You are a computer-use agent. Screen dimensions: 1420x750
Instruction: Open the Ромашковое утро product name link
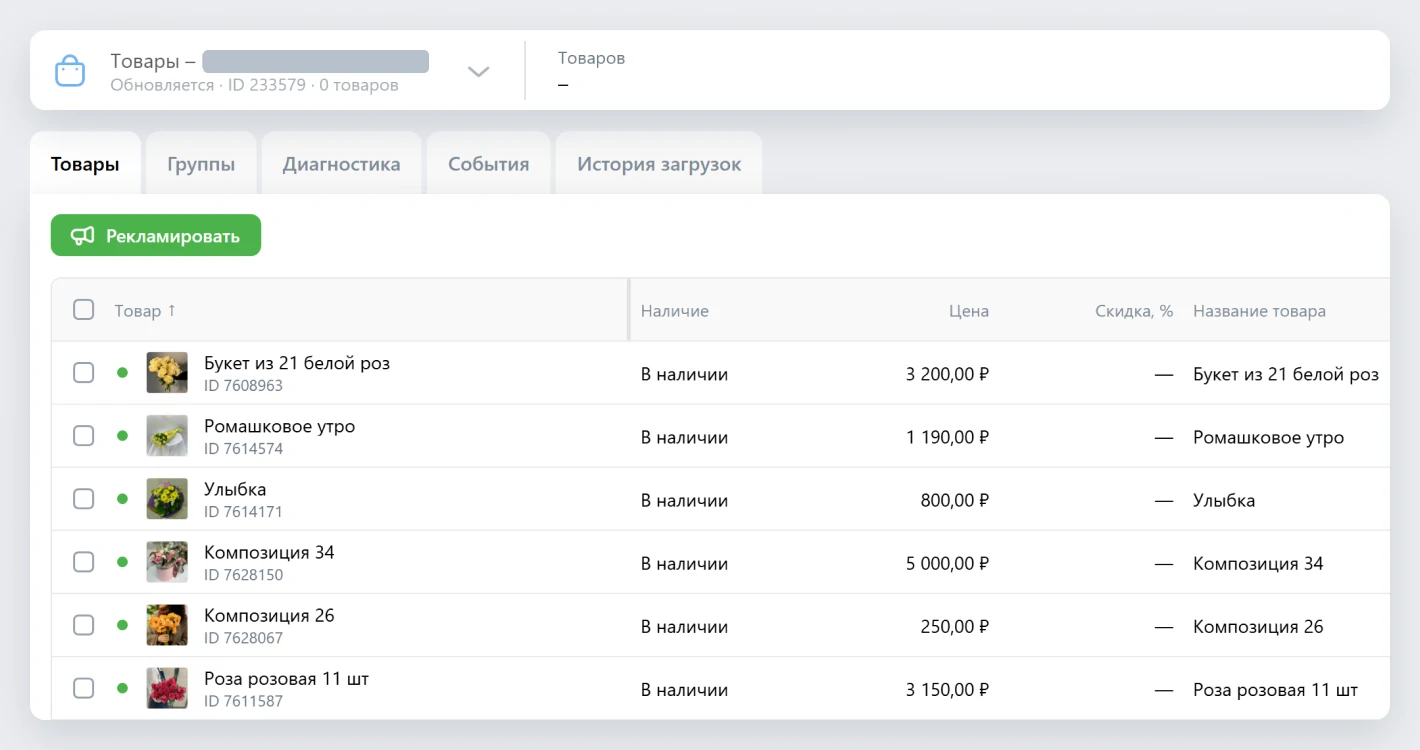point(279,426)
